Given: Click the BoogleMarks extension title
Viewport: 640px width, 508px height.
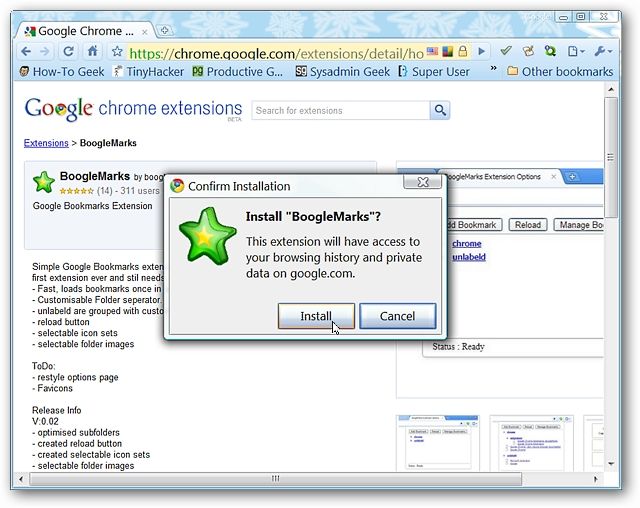Looking at the screenshot, I should 95,176.
